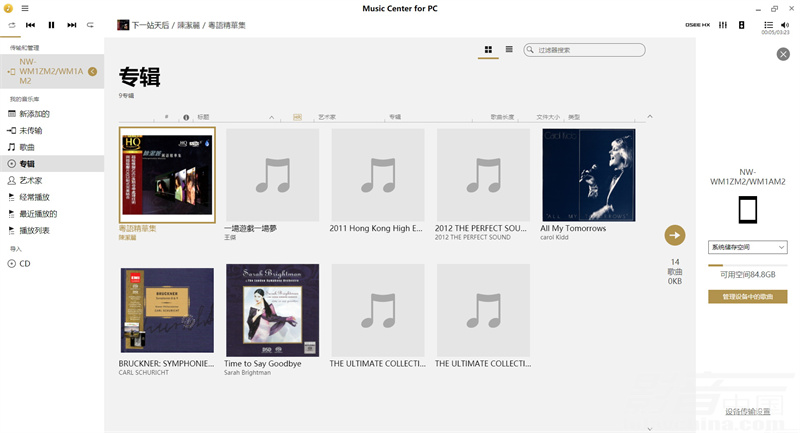Skip to the previous track
800x433 pixels.
(31, 24)
